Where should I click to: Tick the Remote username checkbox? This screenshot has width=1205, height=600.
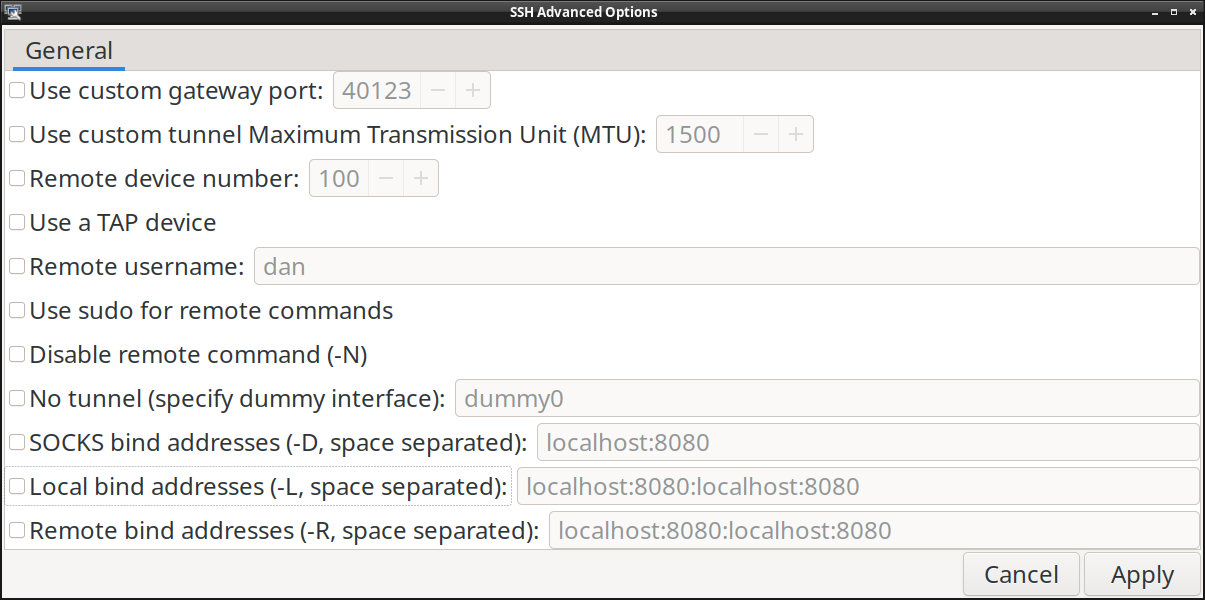tap(17, 267)
